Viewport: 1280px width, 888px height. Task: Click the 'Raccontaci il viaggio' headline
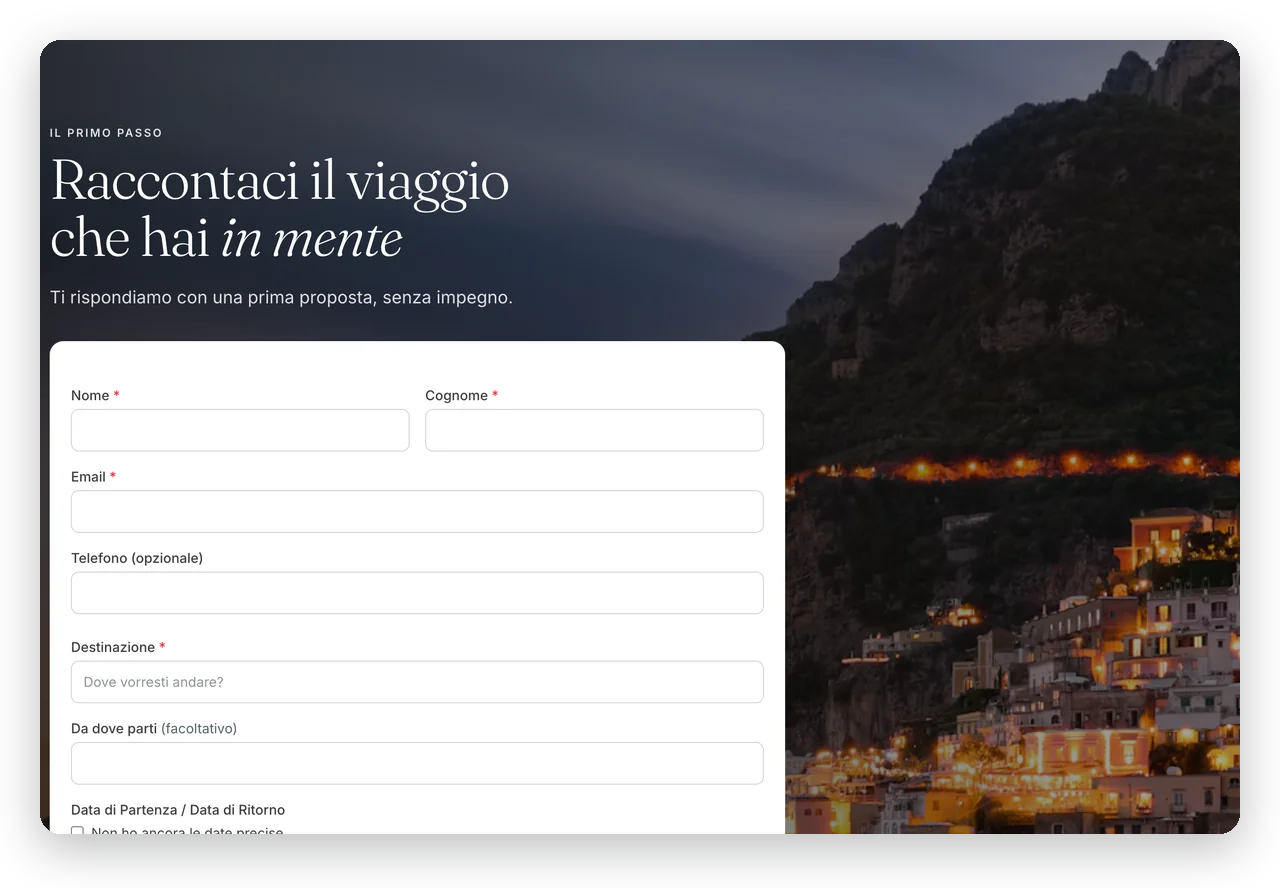pos(280,181)
